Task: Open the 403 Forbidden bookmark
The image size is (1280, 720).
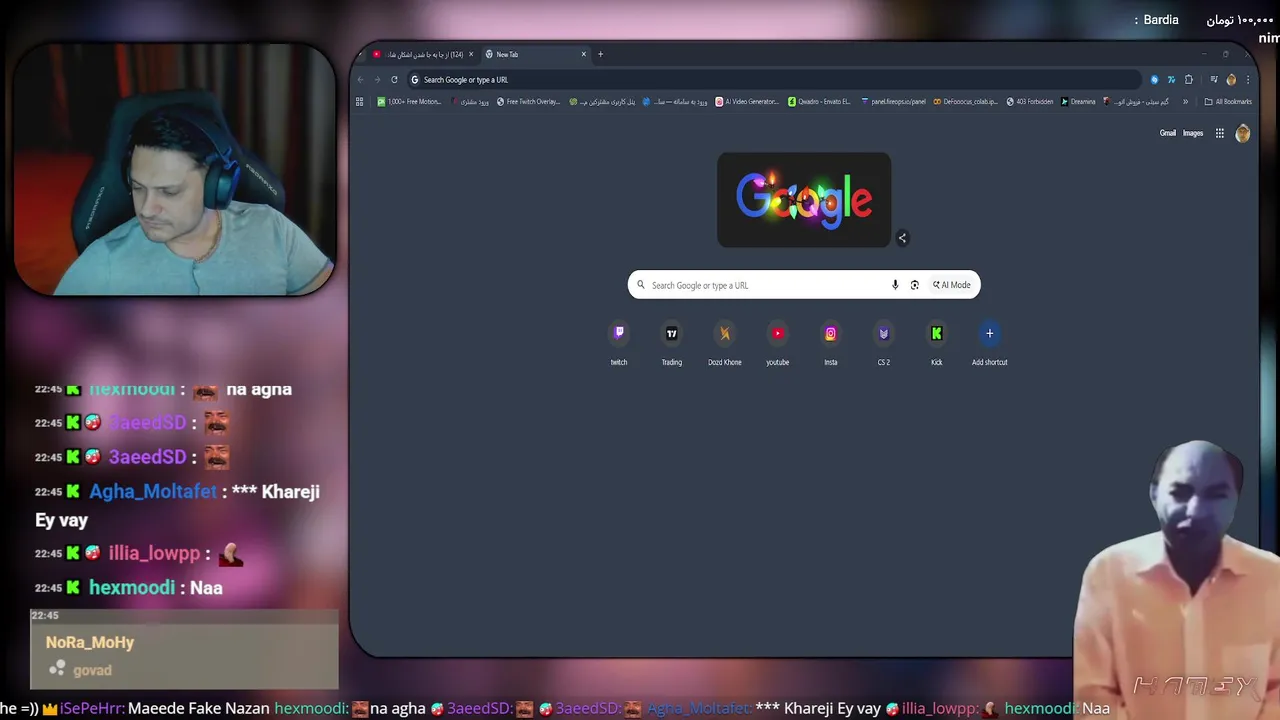Action: click(1030, 101)
